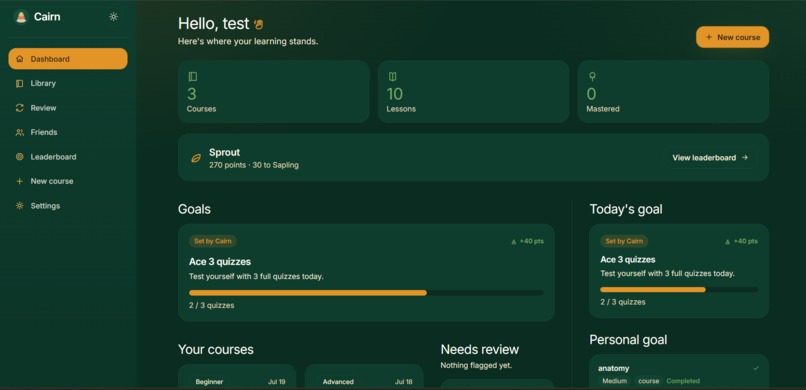Select Settings in the sidebar

(68, 206)
